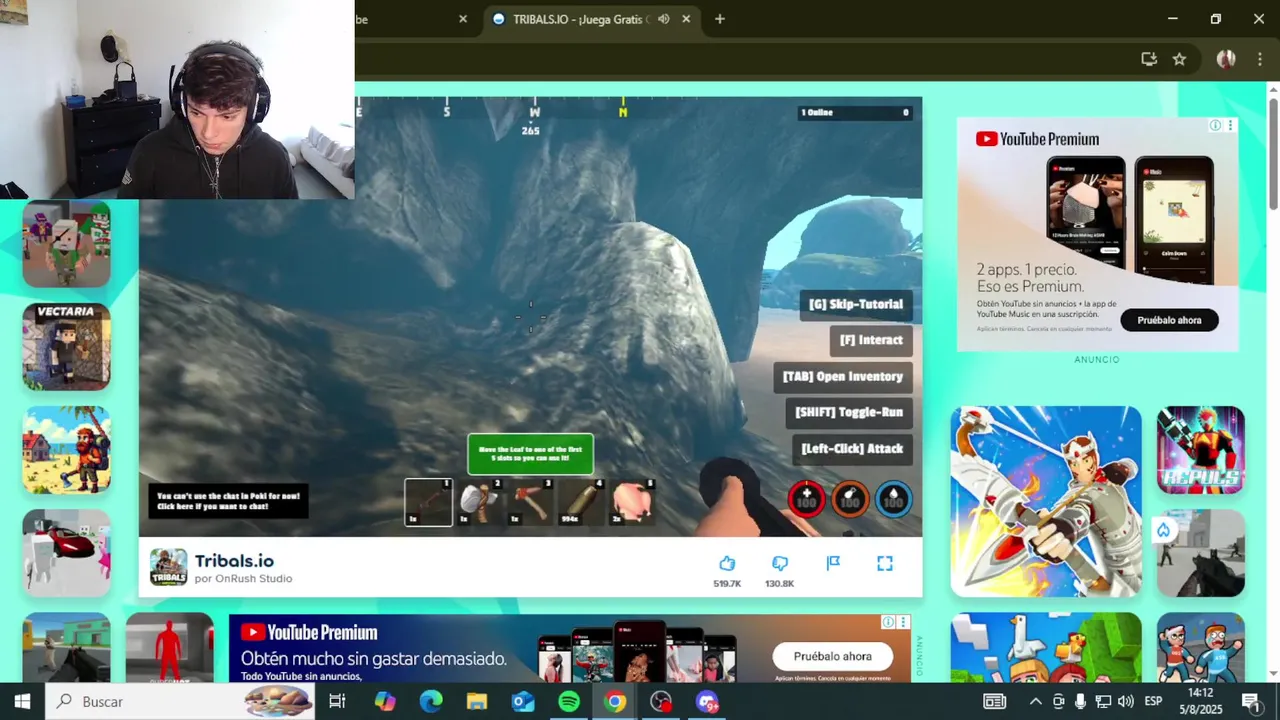Open Chrome profile avatar
The height and width of the screenshot is (720, 1280).
point(1226,59)
